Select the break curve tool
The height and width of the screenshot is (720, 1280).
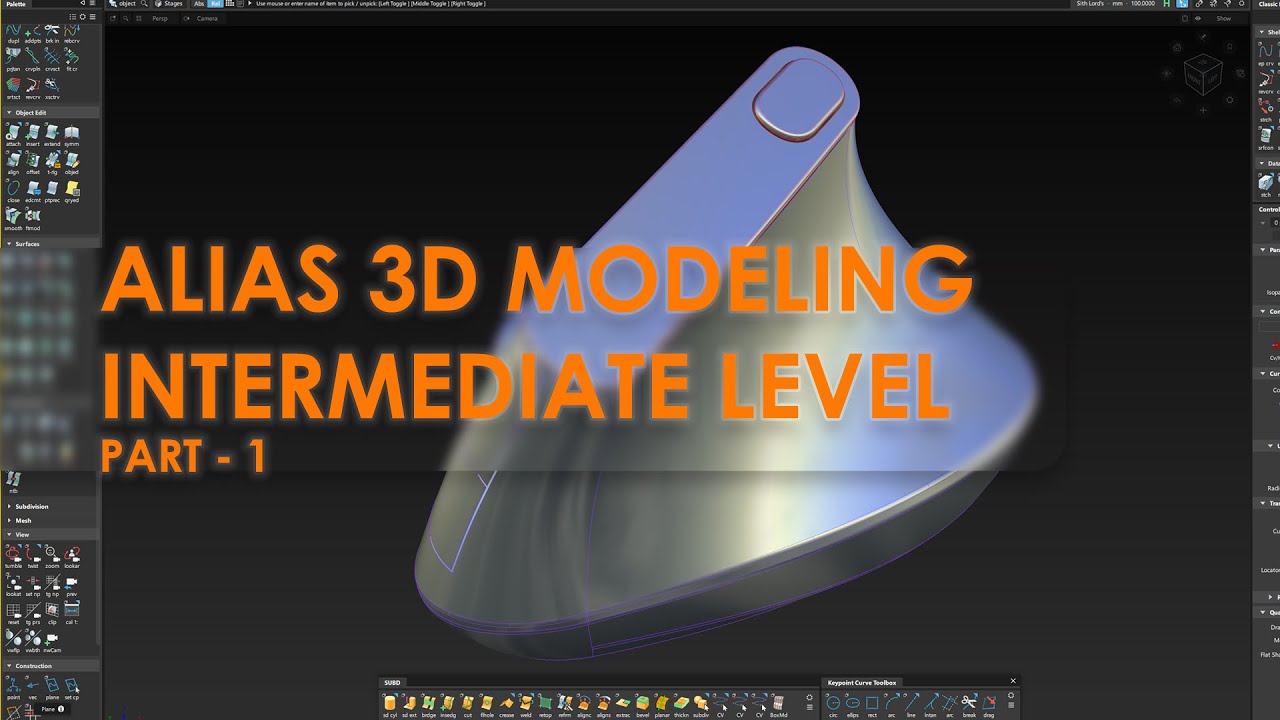click(969, 706)
